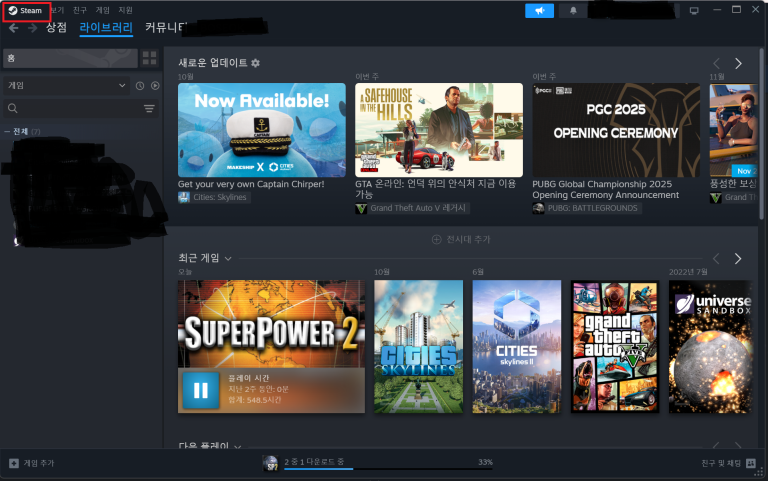Open the 지원 menu

[x=125, y=10]
